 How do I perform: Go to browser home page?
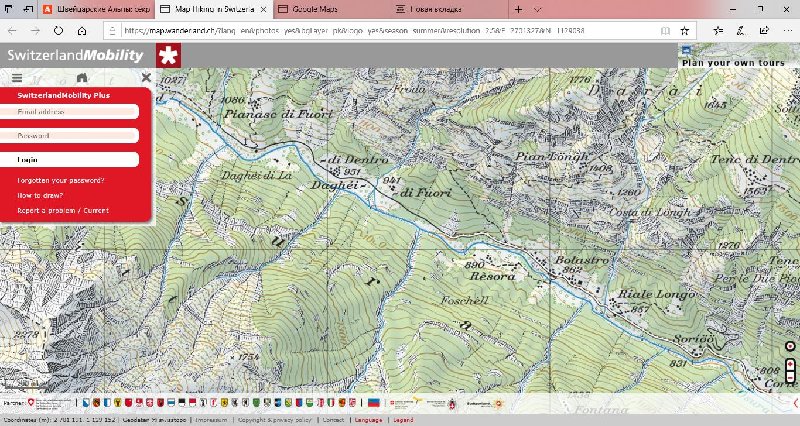82,31
